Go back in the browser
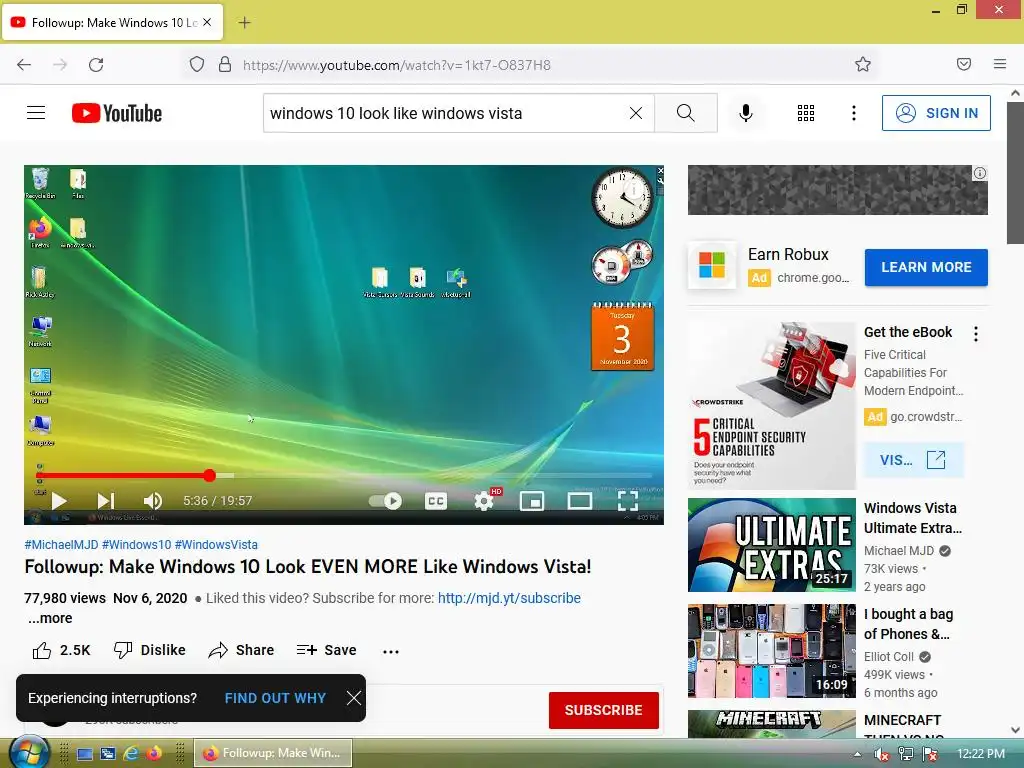This screenshot has height=768, width=1024. 24,65
